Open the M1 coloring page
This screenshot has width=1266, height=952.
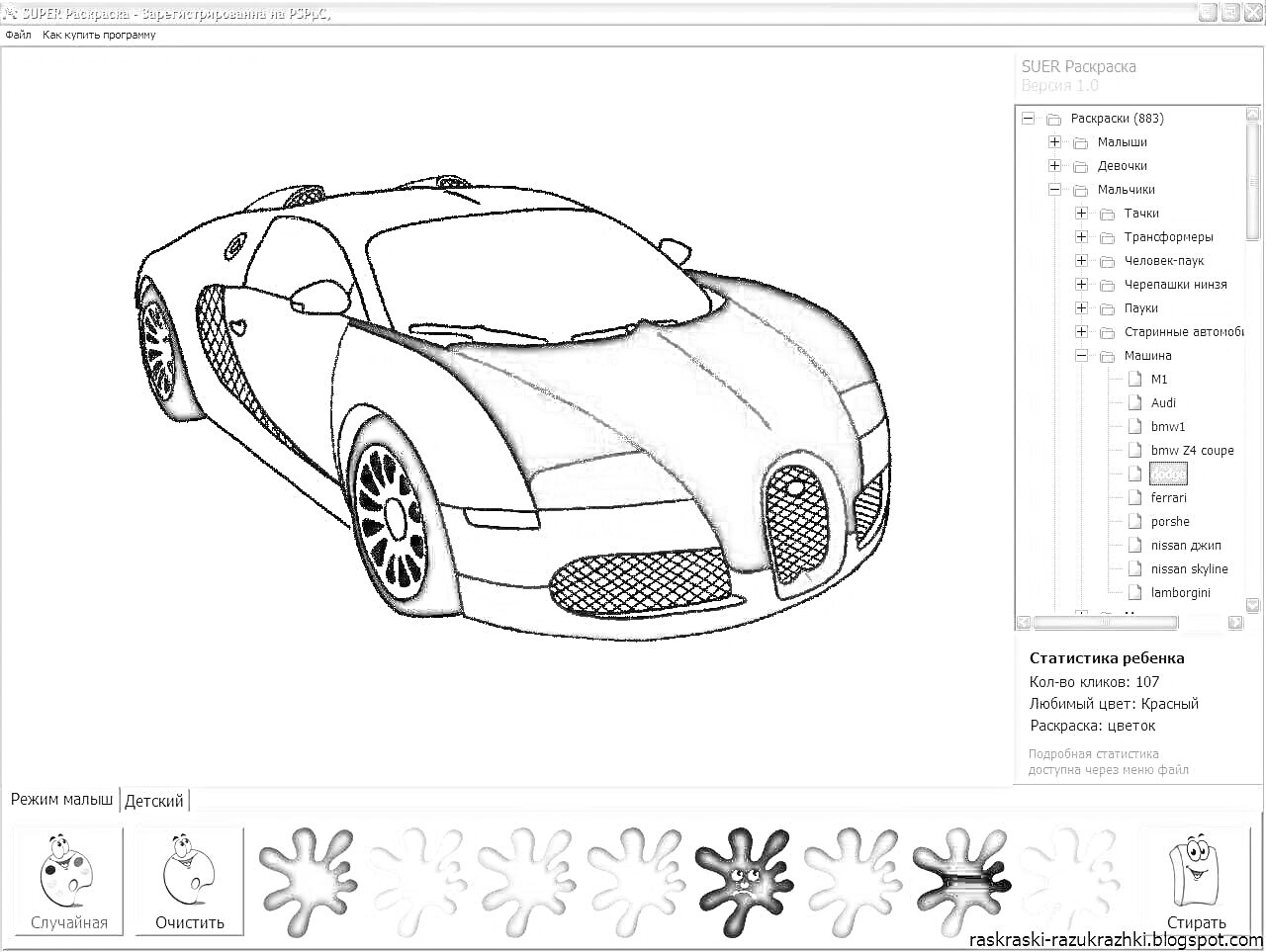(x=1159, y=380)
